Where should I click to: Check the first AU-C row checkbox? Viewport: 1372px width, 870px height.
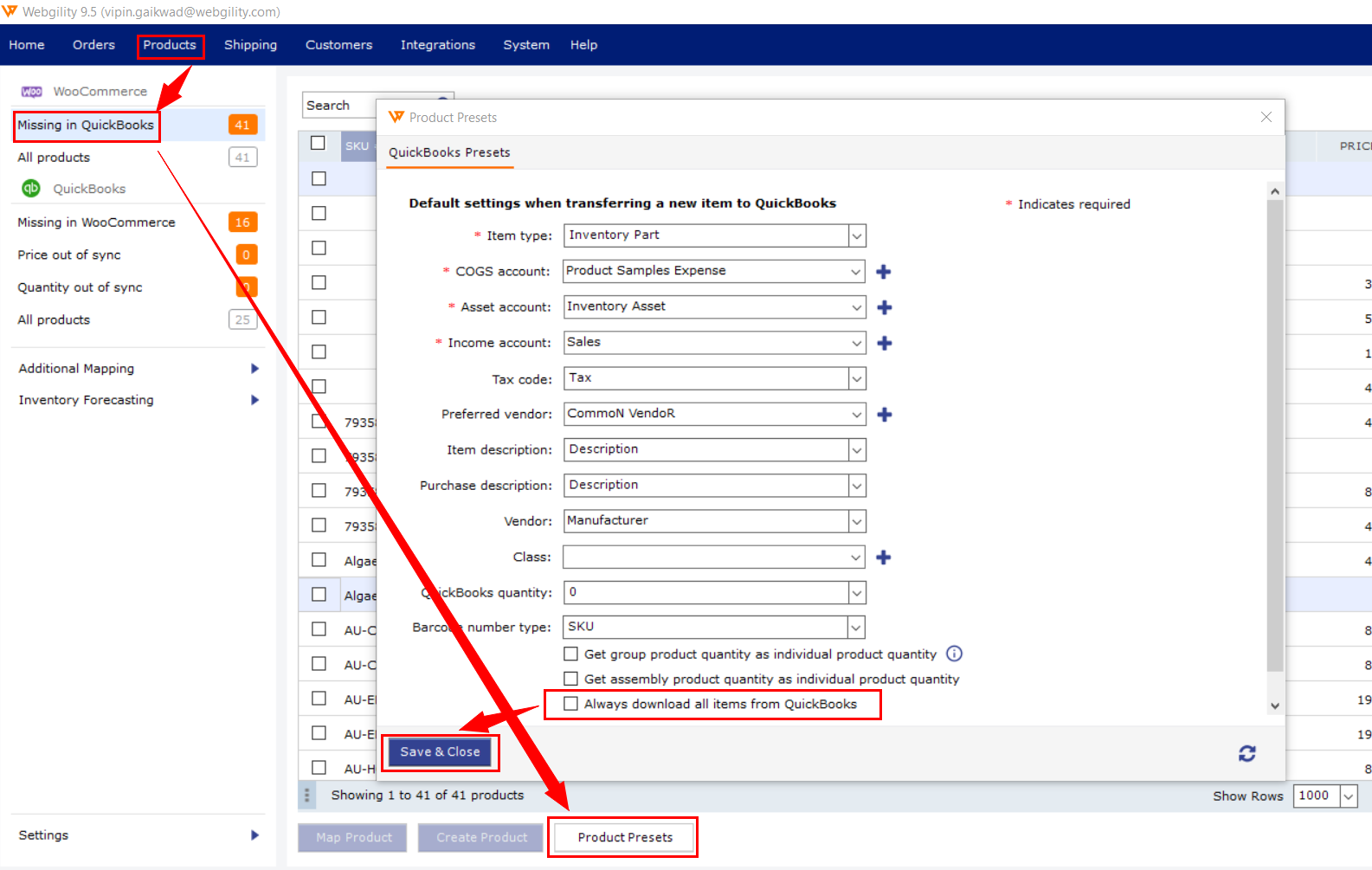point(319,629)
